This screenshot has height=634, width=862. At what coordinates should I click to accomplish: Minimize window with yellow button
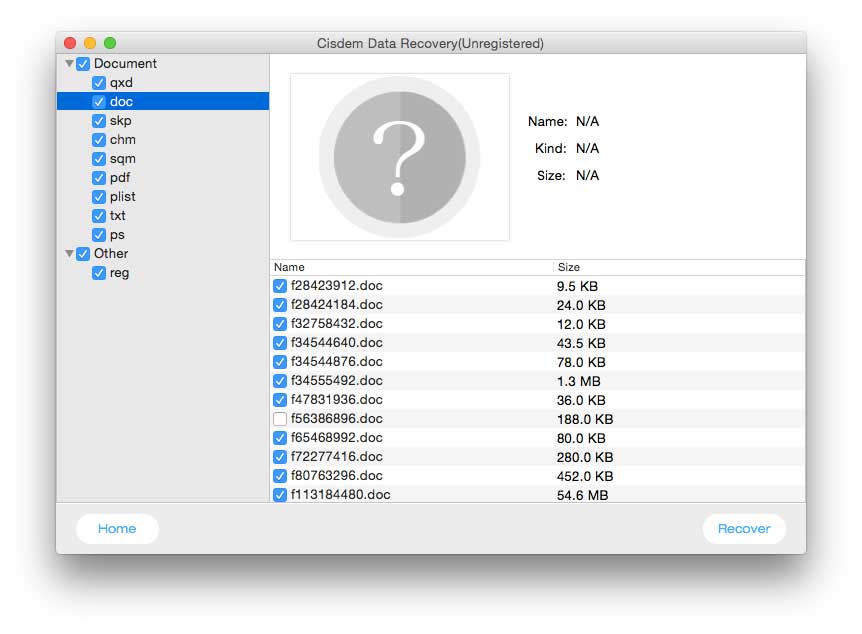[90, 43]
